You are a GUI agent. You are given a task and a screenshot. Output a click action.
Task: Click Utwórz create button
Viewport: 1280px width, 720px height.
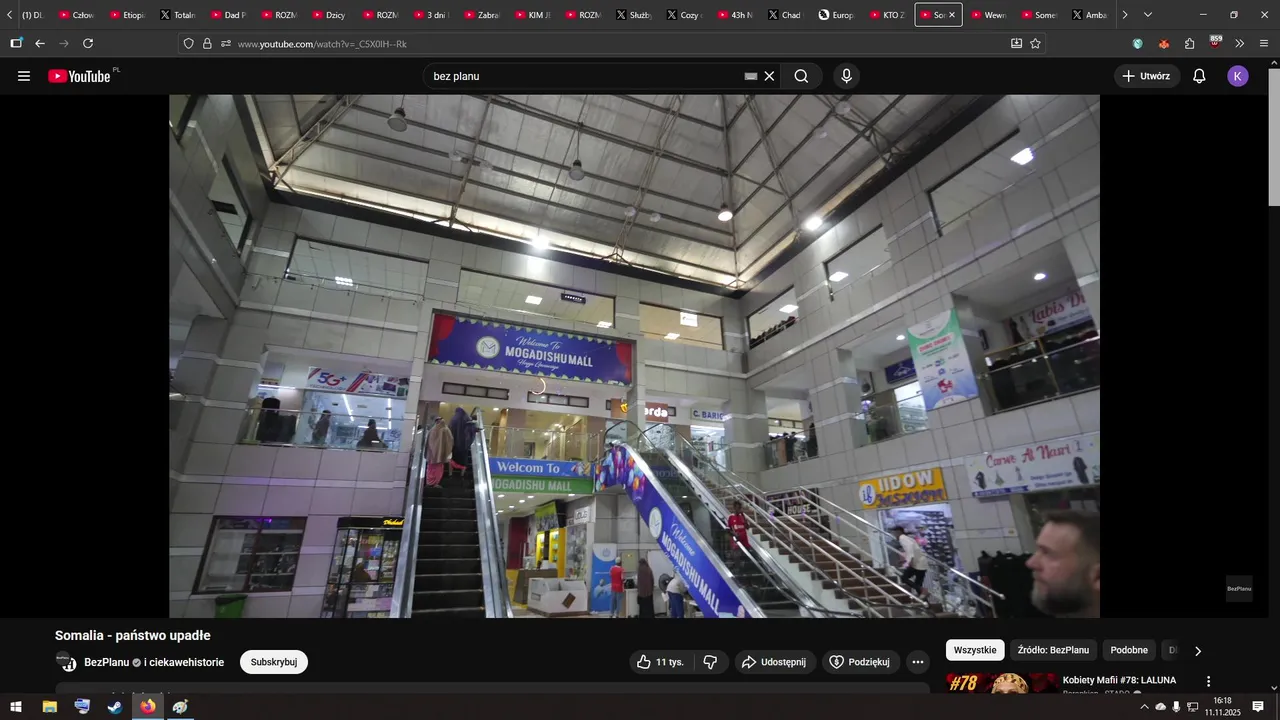point(1146,76)
